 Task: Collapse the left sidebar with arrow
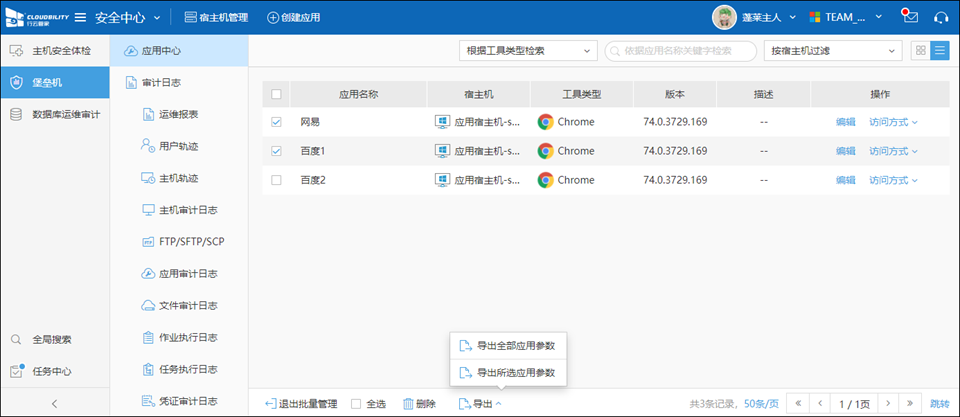(x=54, y=403)
